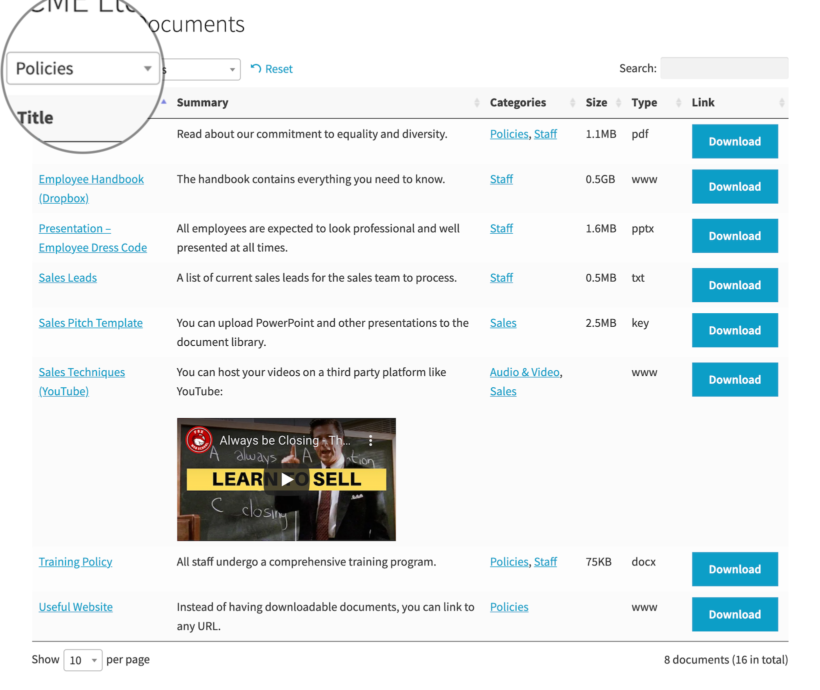Sort documents using the Size column sort icon

click(620, 102)
